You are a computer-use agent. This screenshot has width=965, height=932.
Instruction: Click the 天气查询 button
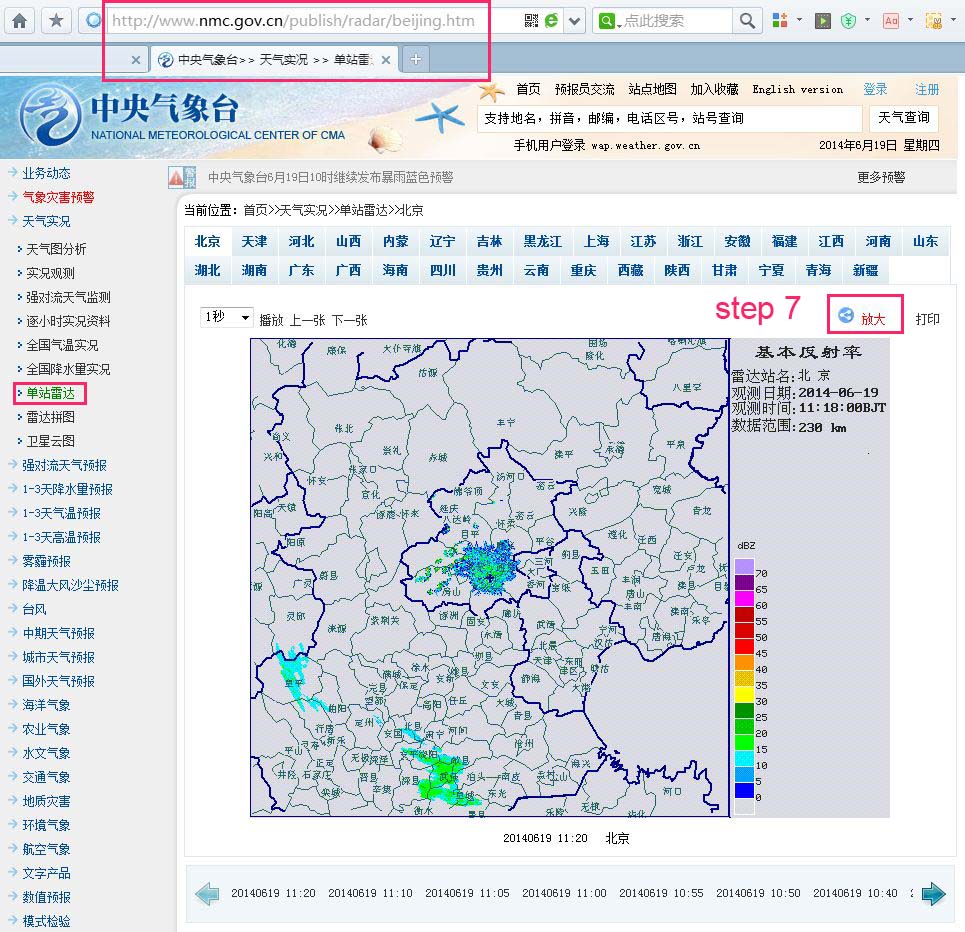click(903, 118)
